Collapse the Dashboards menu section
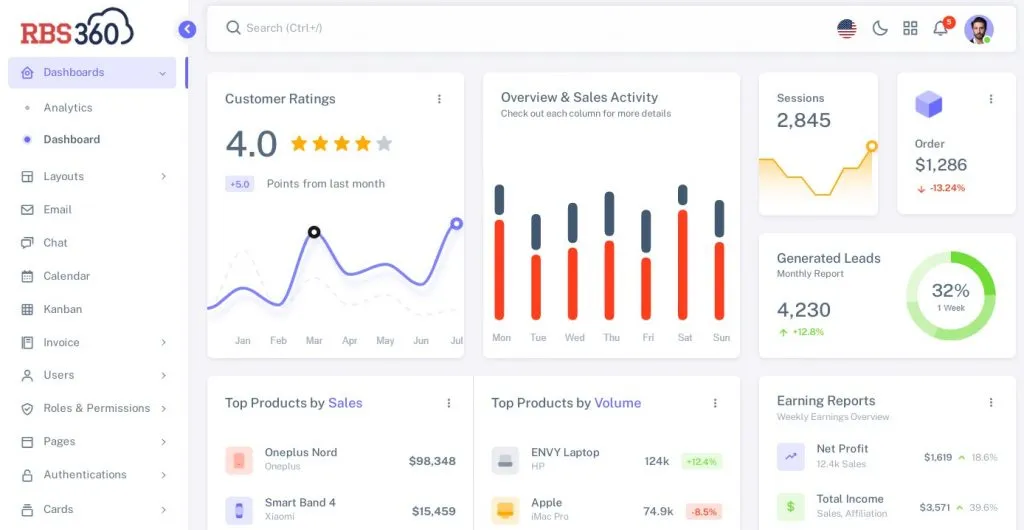Screen dimensions: 1024x530 pyautogui.click(x=162, y=73)
